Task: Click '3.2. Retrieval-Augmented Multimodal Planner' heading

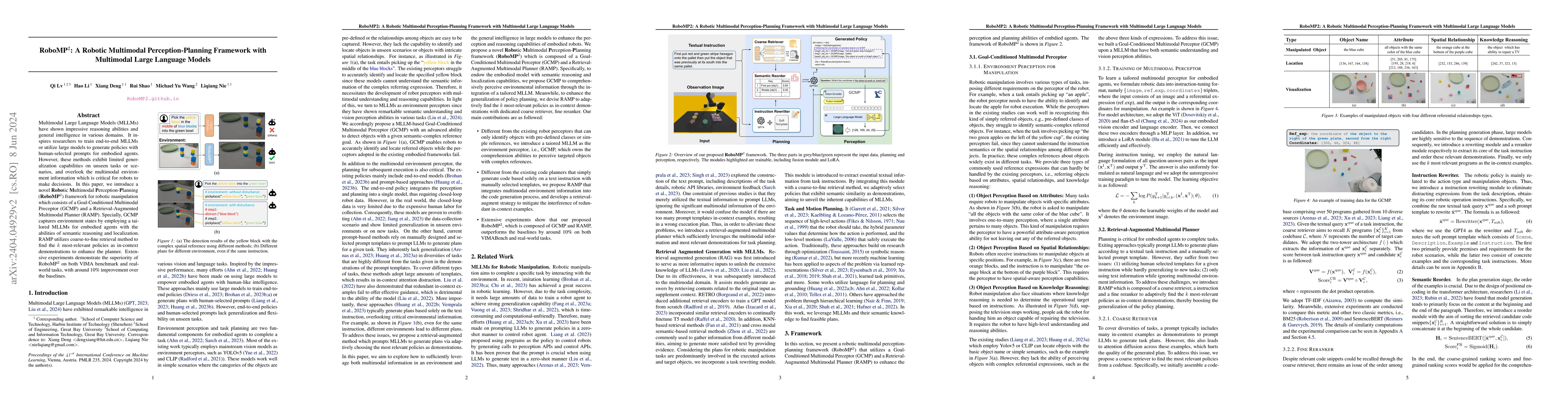Action: click(x=1150, y=229)
